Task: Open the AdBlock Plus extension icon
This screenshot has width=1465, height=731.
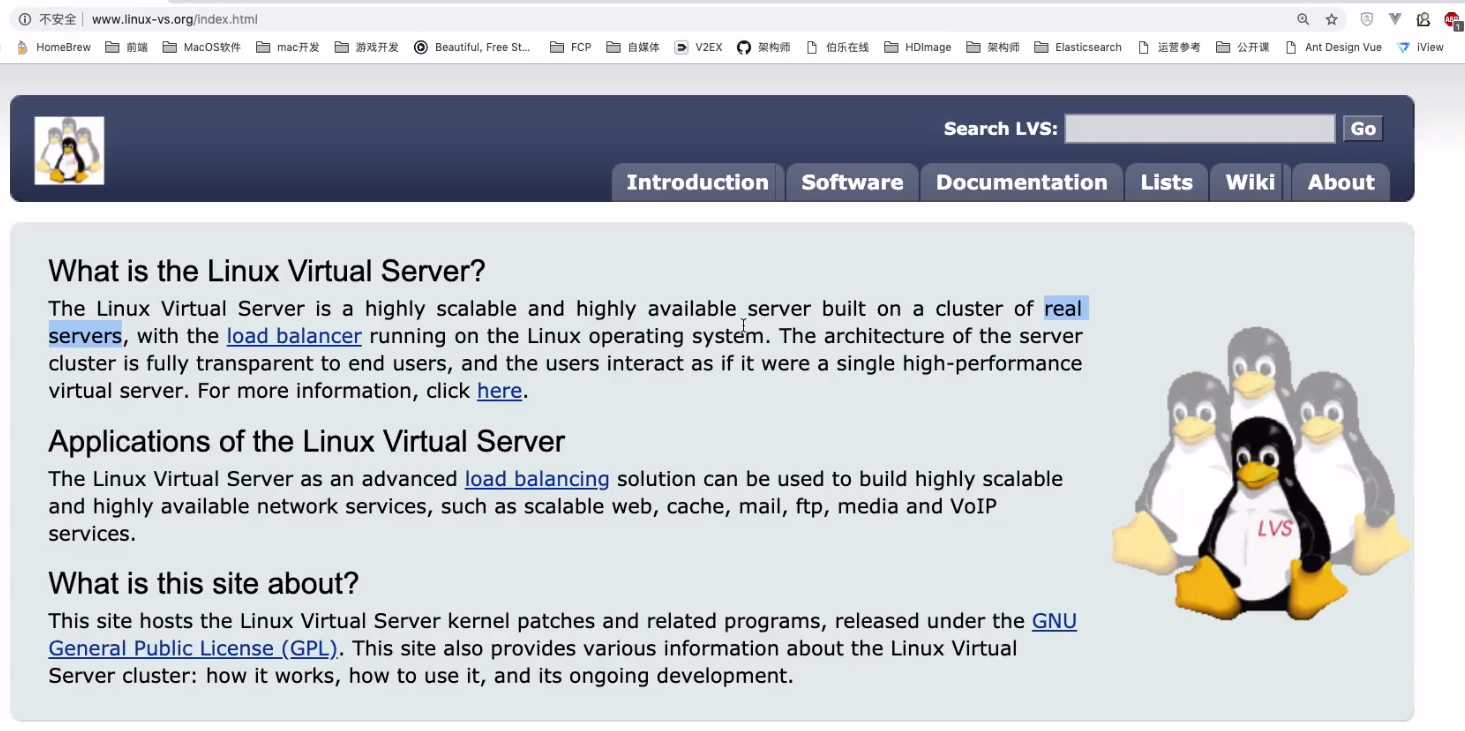Action: [x=1452, y=19]
